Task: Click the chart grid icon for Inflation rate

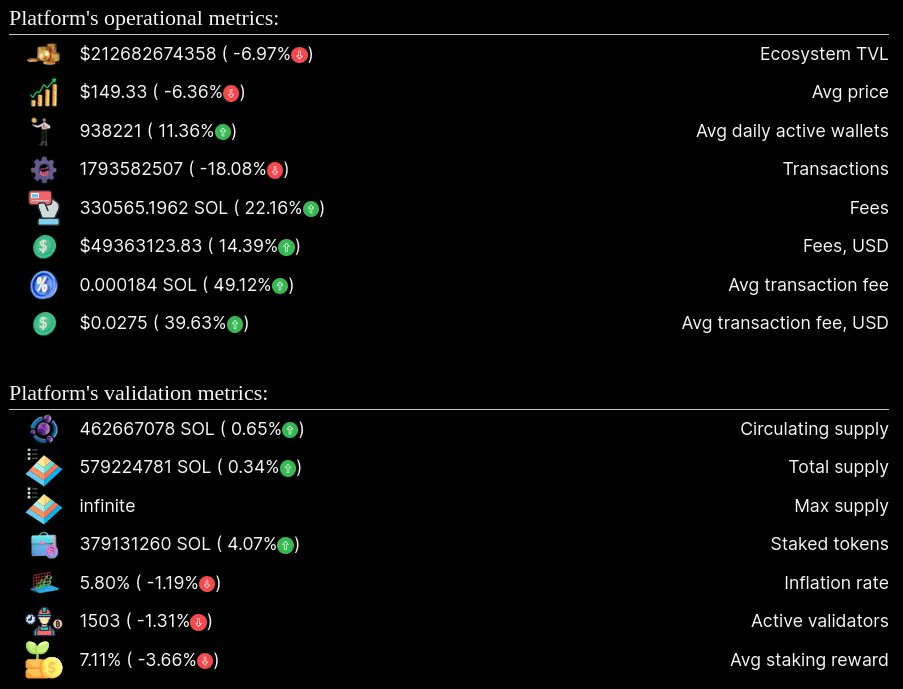Action: click(x=44, y=583)
